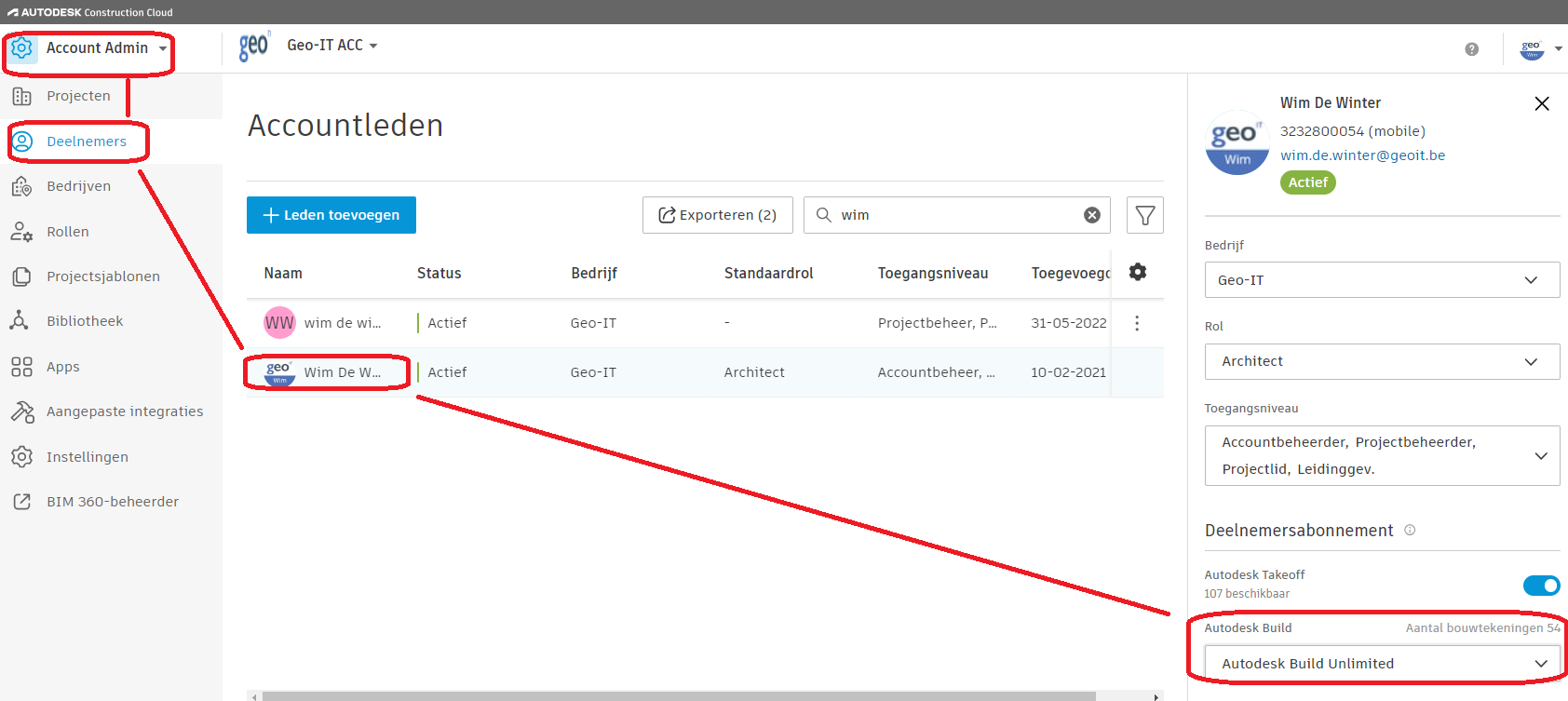Screen dimensions: 1568x701
Task: Open Bibliotheek in the sidebar
Action: (x=85, y=321)
